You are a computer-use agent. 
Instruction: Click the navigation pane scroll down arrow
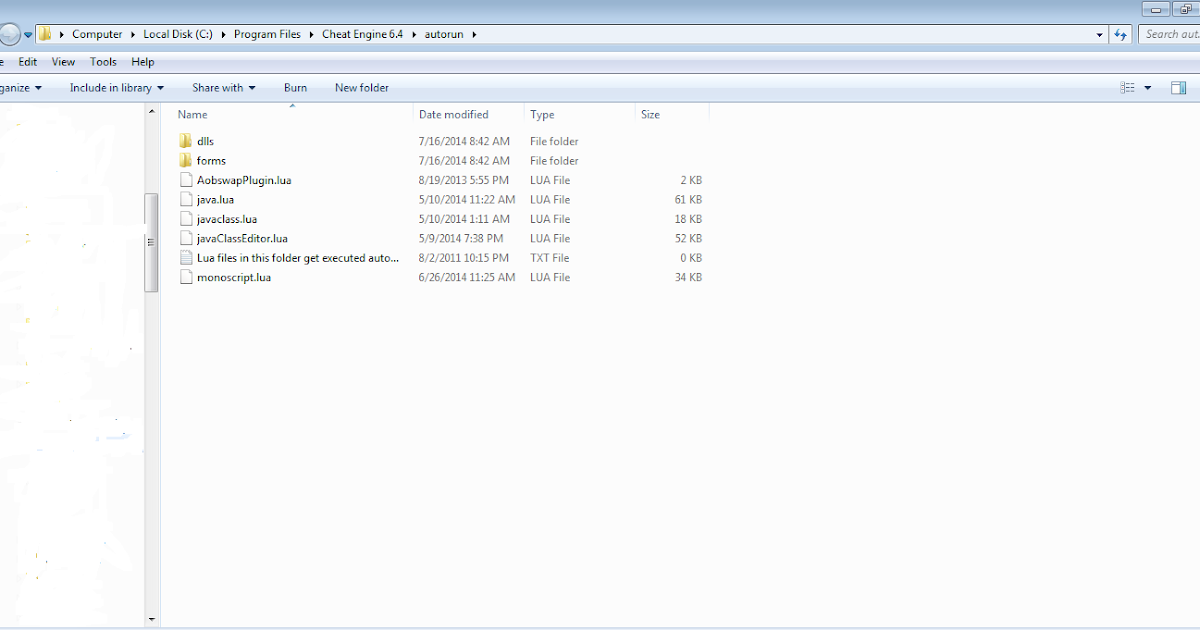click(152, 620)
